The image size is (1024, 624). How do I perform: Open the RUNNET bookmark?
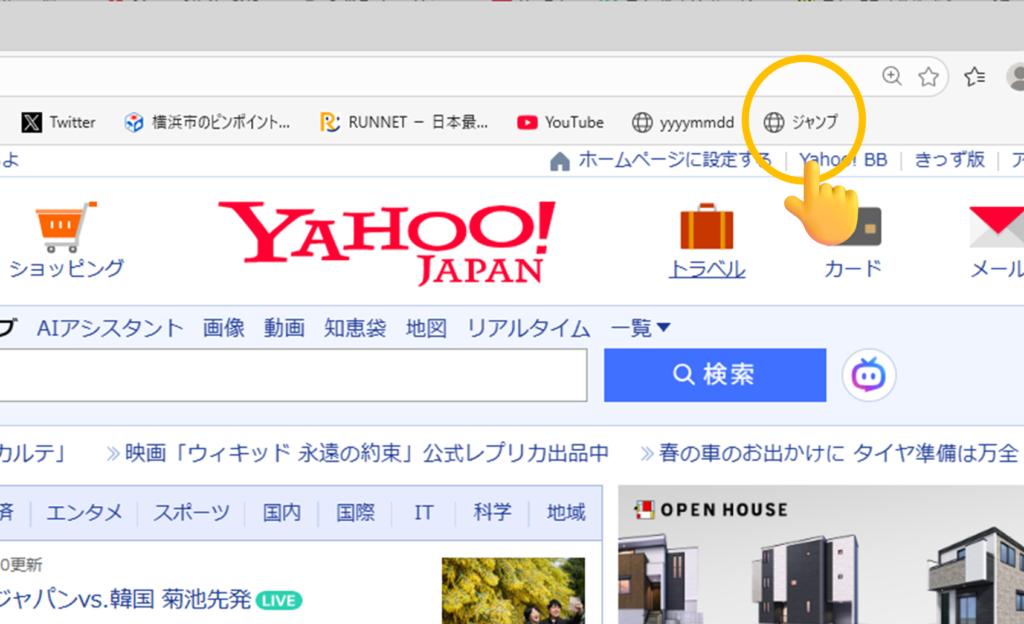tap(404, 122)
